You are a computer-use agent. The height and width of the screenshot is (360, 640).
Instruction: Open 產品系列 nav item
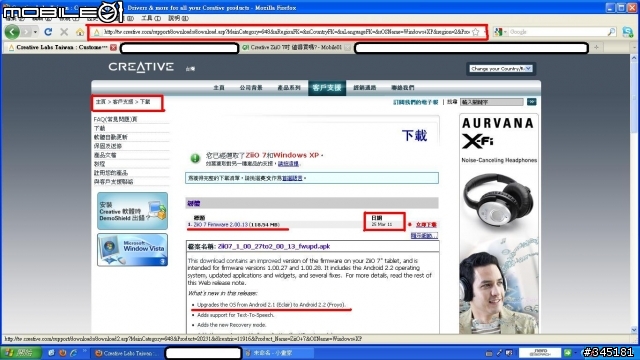(x=289, y=88)
